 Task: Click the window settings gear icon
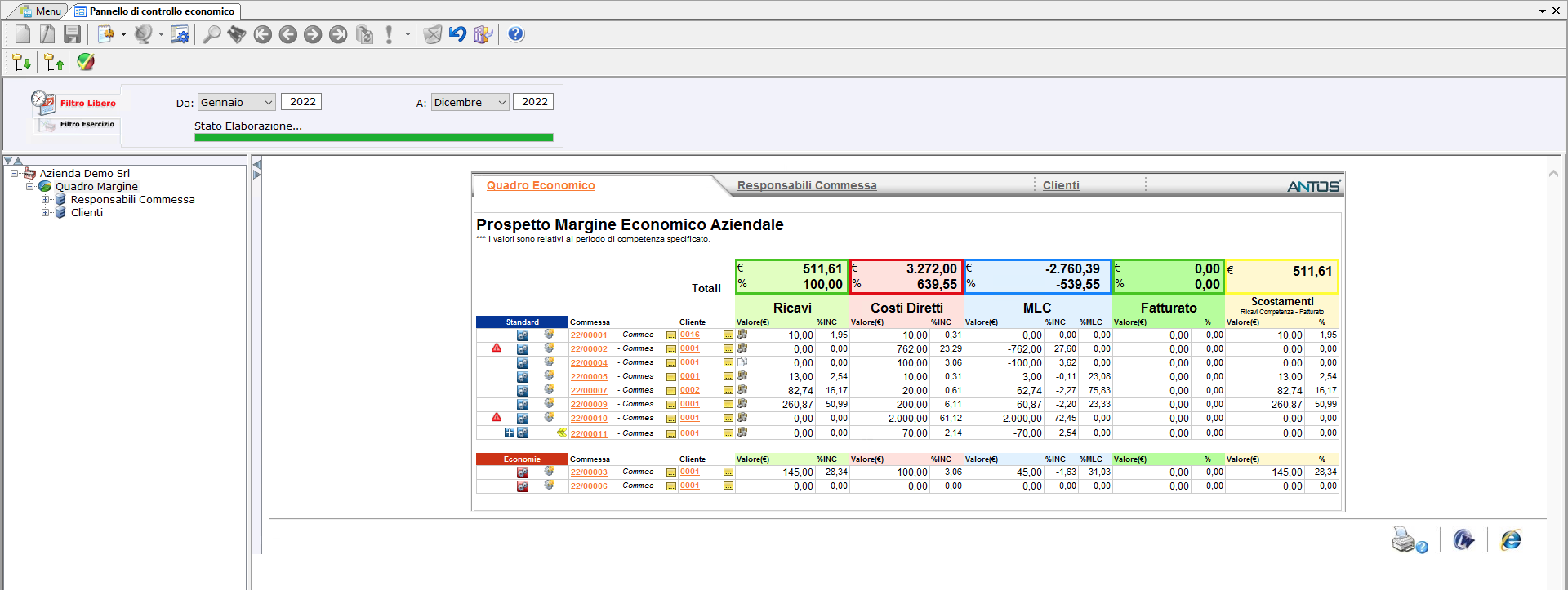coord(180,34)
